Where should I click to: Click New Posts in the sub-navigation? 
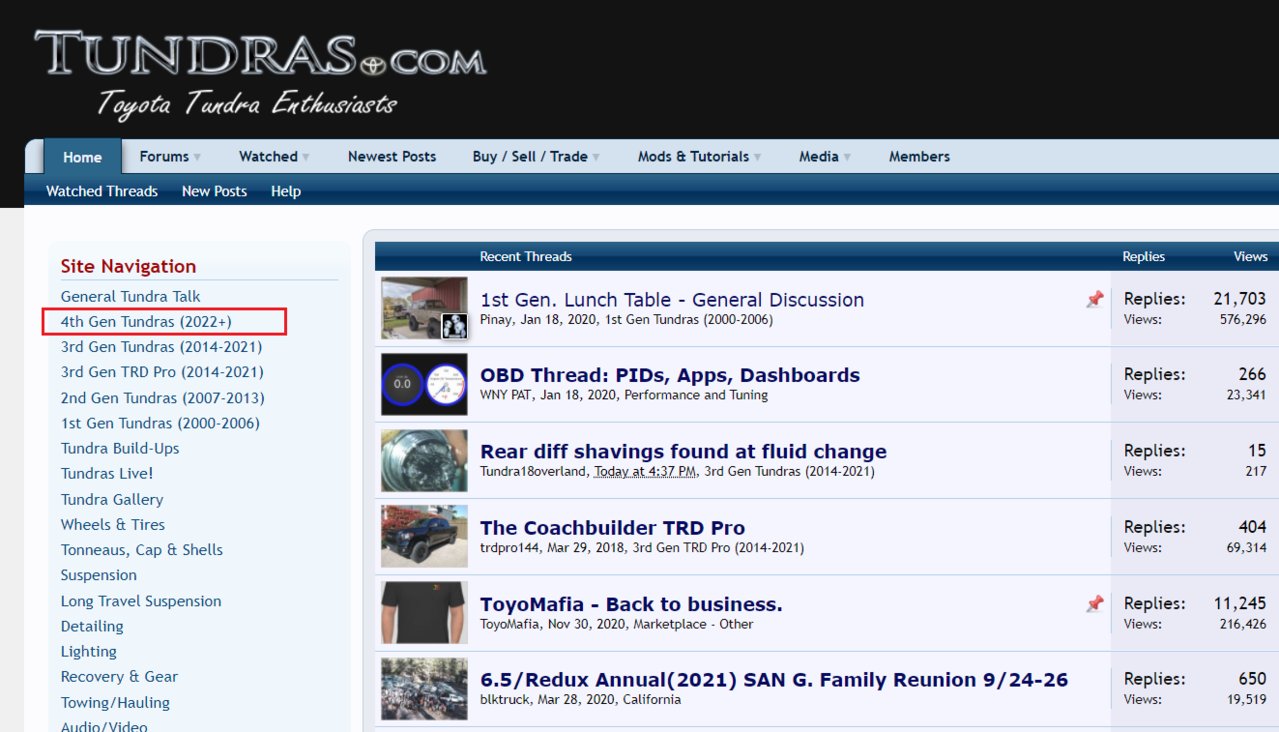click(x=214, y=191)
